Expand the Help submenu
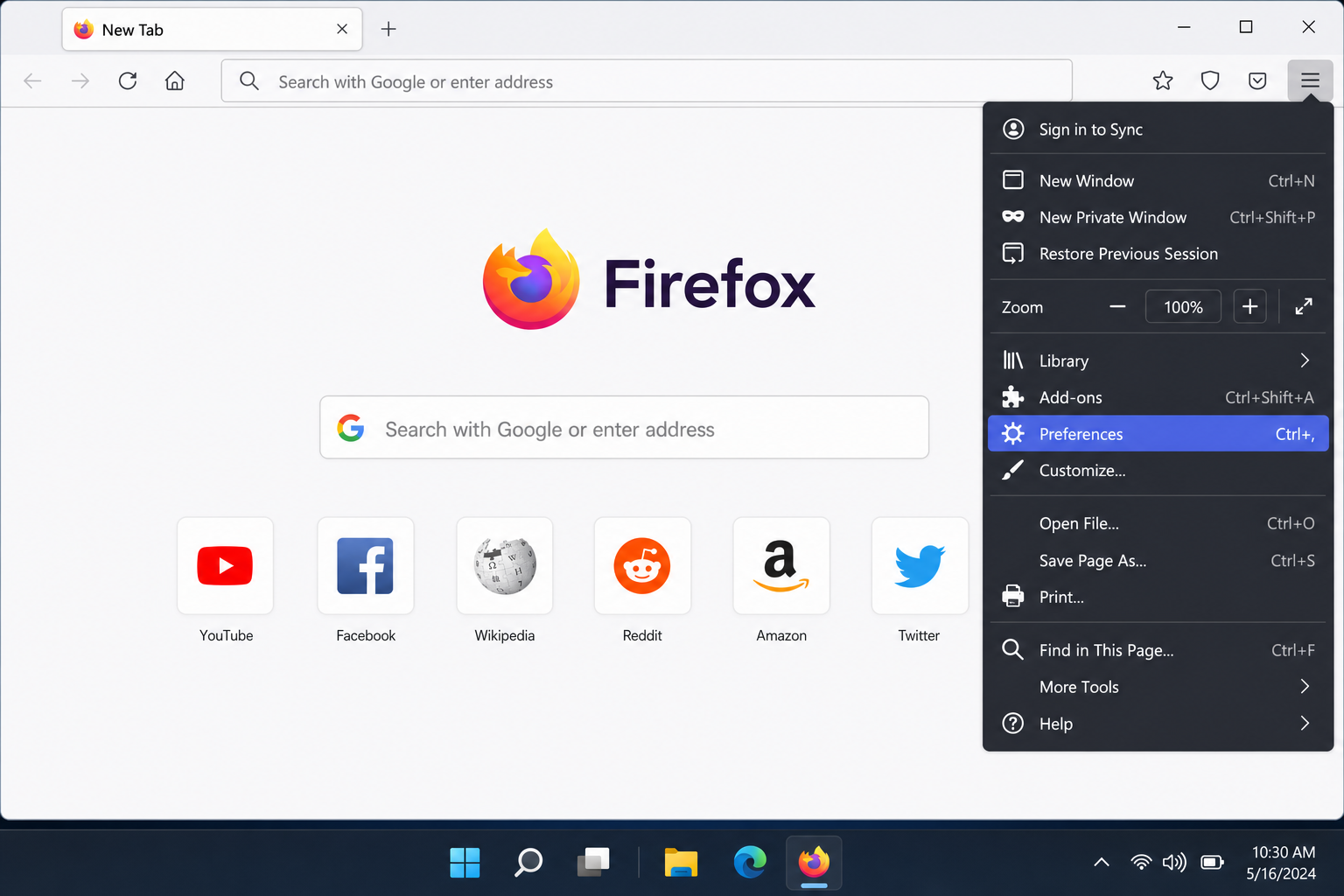This screenshot has width=1344, height=896. (1158, 724)
